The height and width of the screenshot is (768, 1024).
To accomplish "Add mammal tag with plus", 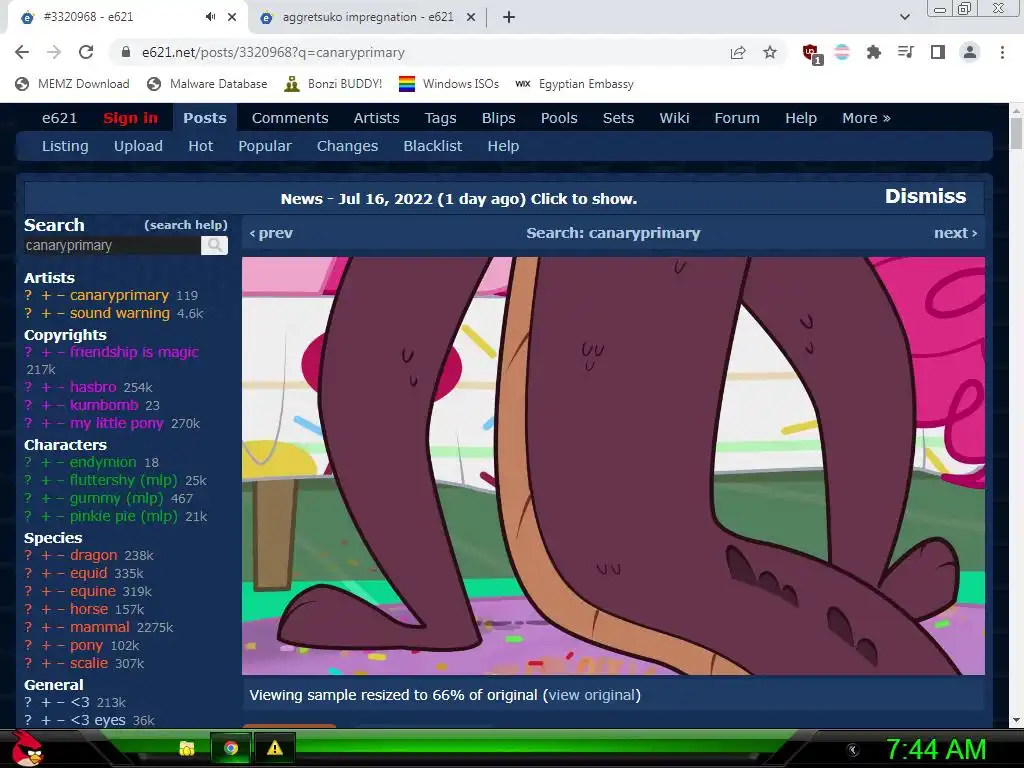I will 46,628.
